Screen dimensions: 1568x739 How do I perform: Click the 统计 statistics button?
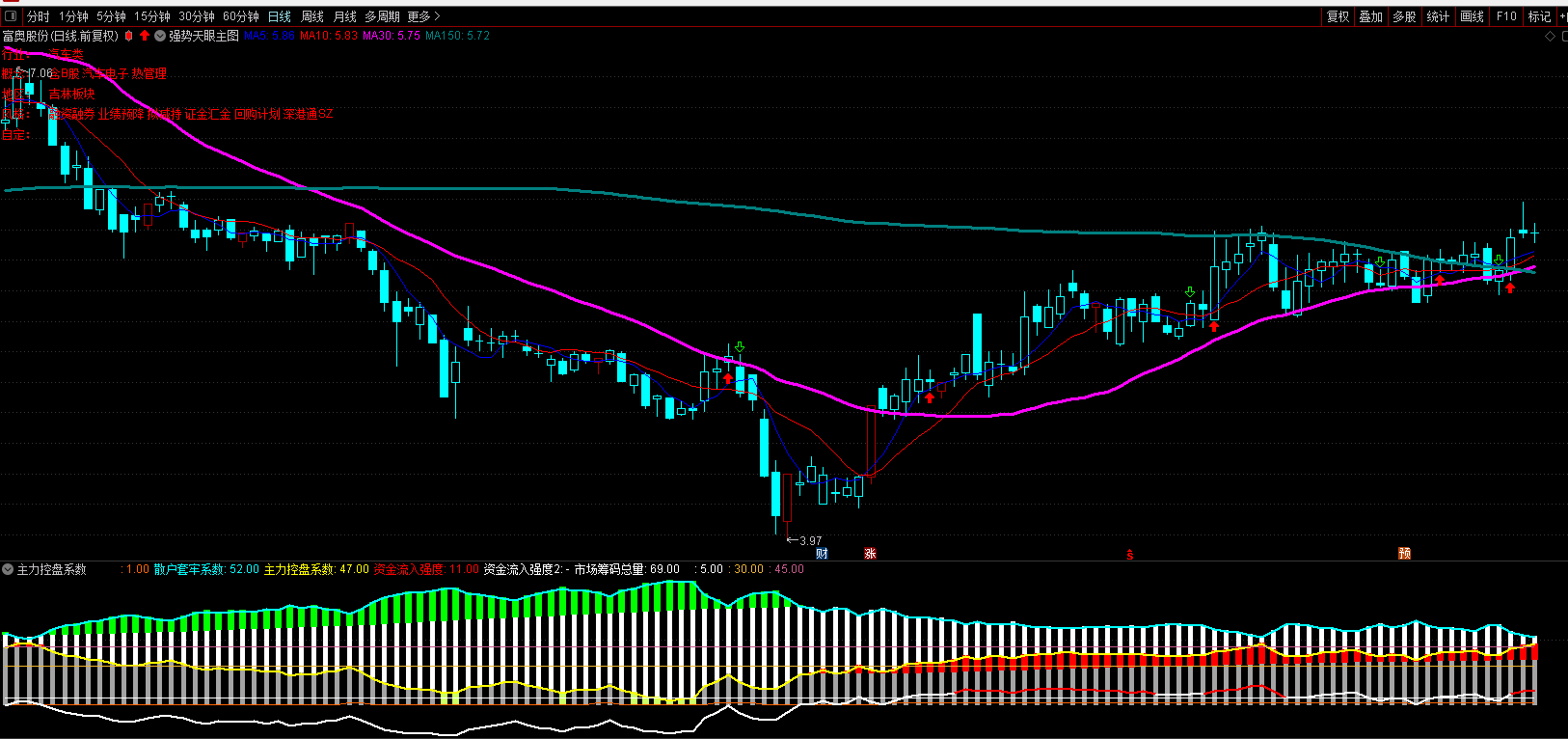coord(1438,16)
